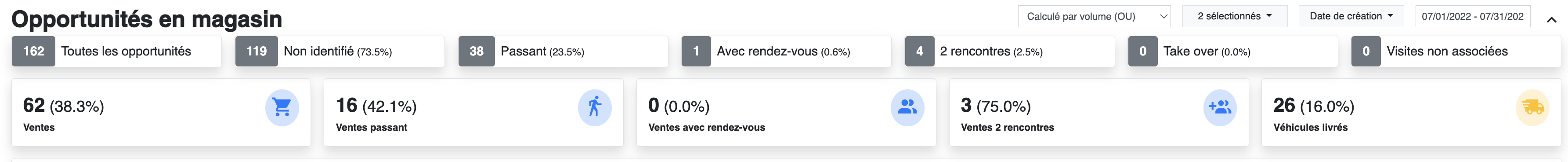The height and width of the screenshot is (162, 1568).
Task: Select the Non identifié filter
Action: coord(340,51)
